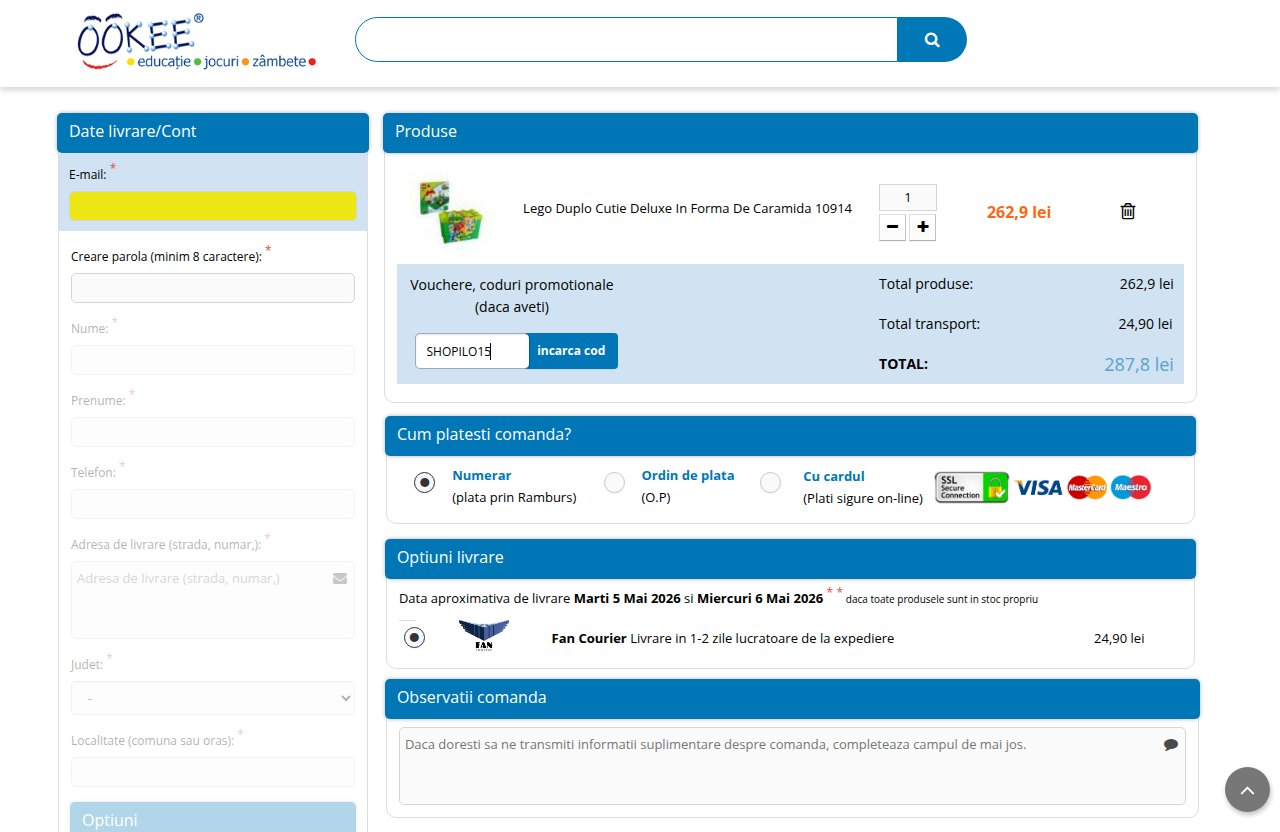Image resolution: width=1280 pixels, height=832 pixels.
Task: Click the Maestro logo
Action: 1131,487
